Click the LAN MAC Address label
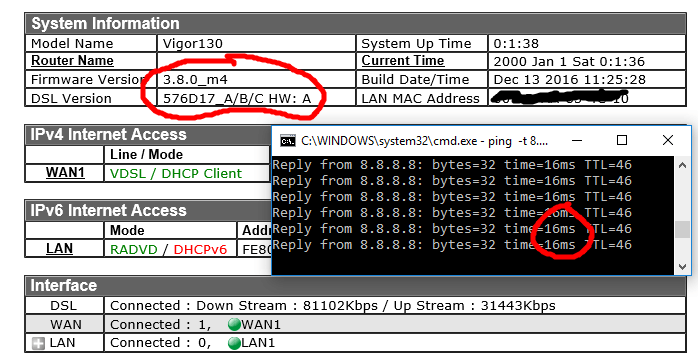 pos(420,98)
